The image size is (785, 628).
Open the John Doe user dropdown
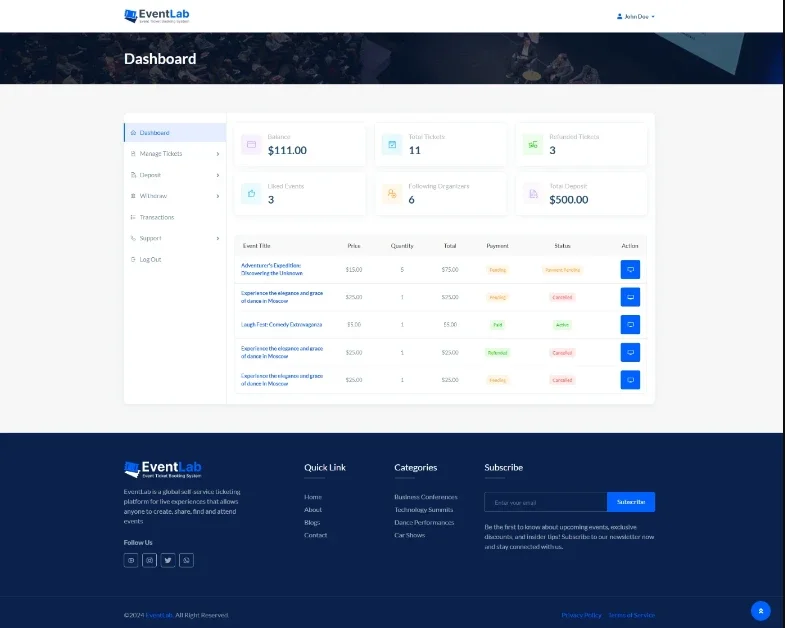(636, 17)
